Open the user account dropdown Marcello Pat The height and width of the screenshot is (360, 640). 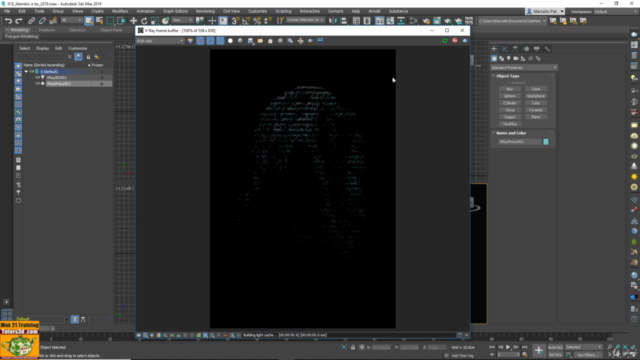(x=545, y=11)
